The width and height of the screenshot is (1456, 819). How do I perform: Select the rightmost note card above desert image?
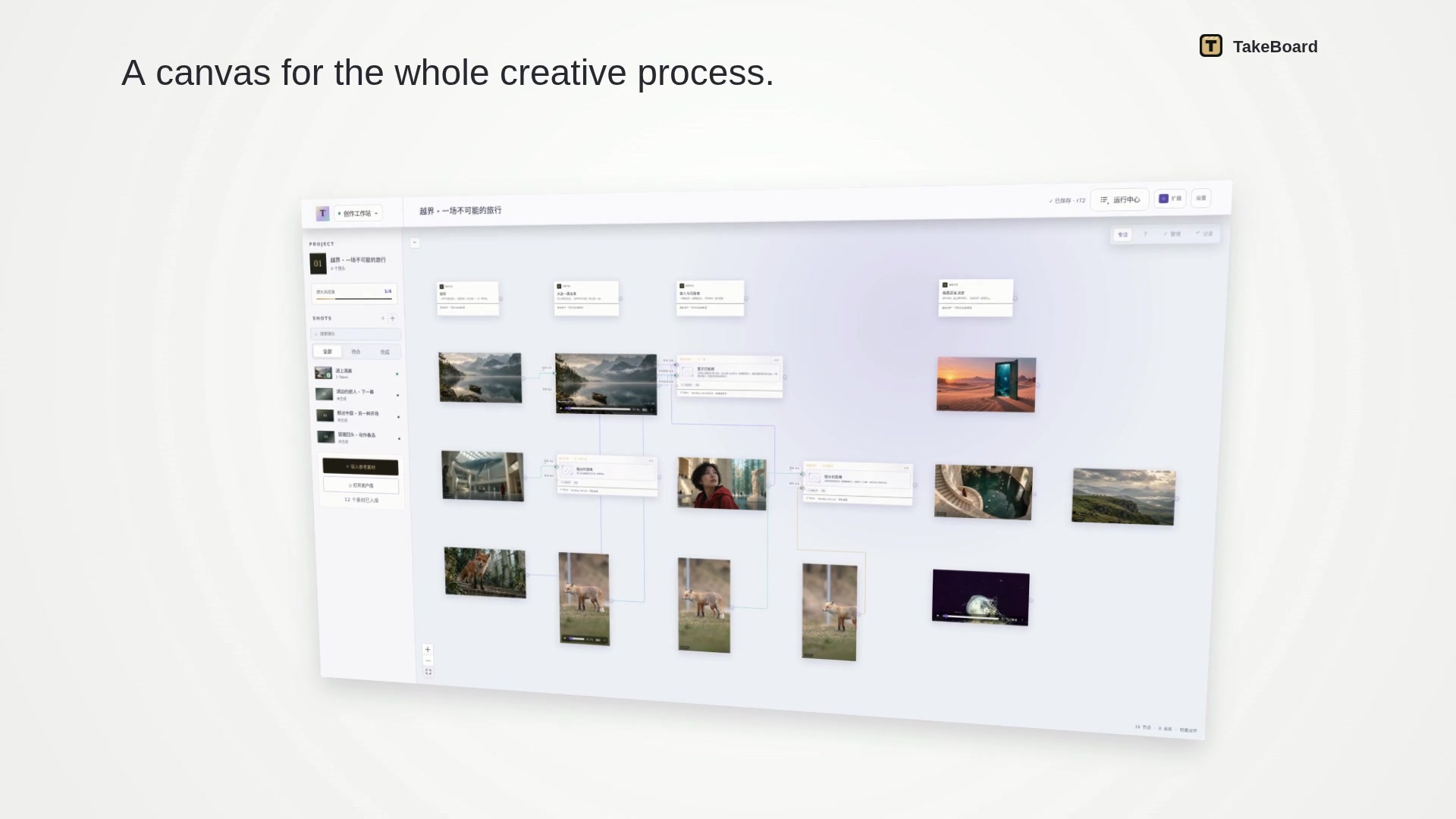(975, 297)
